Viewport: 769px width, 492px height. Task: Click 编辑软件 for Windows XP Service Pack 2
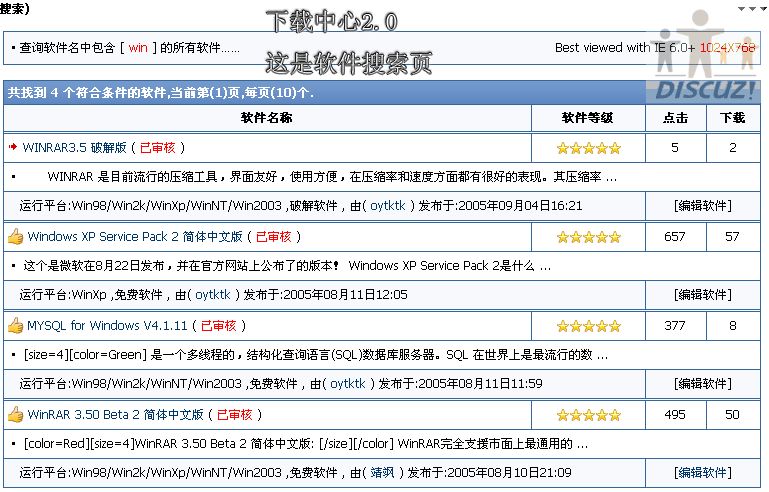coord(703,294)
